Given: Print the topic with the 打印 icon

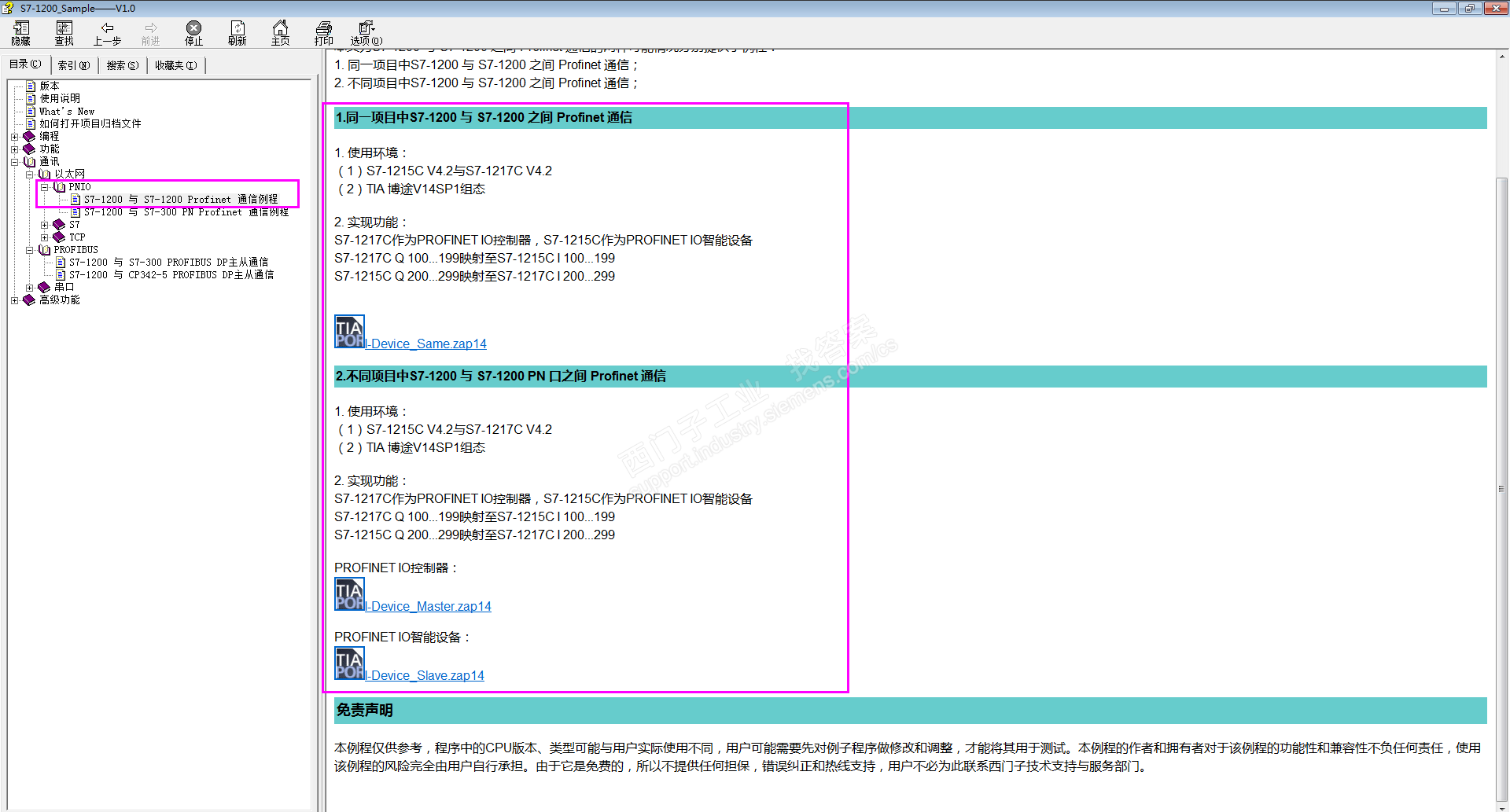Looking at the screenshot, I should (324, 33).
